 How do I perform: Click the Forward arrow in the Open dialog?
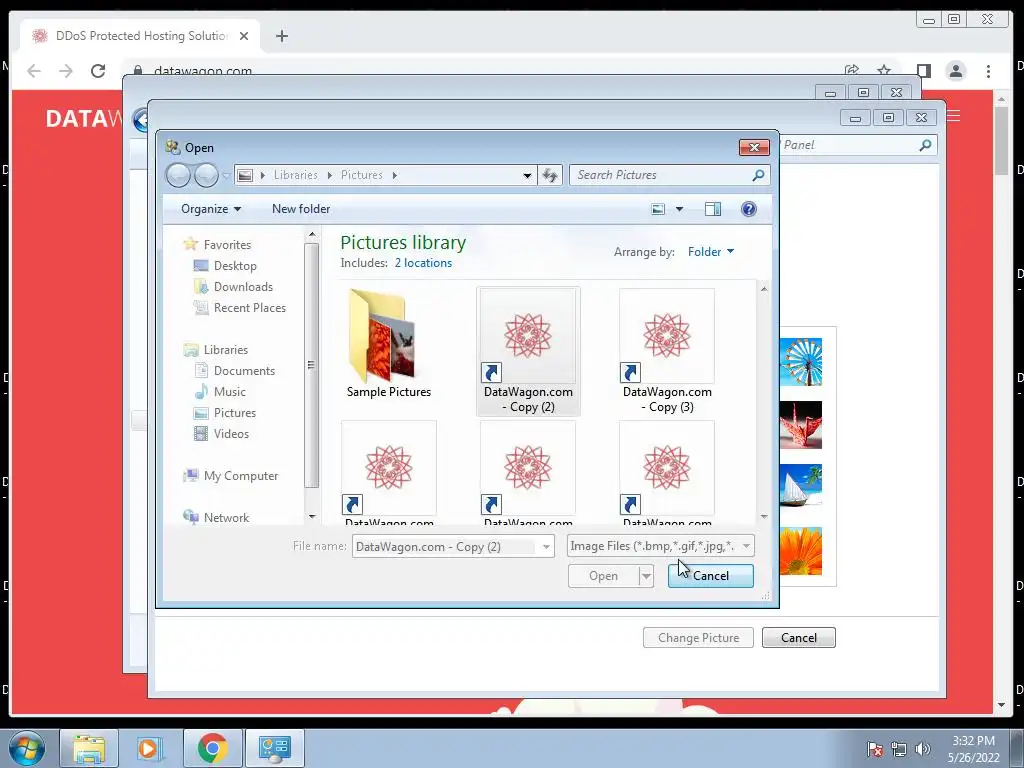coord(206,175)
